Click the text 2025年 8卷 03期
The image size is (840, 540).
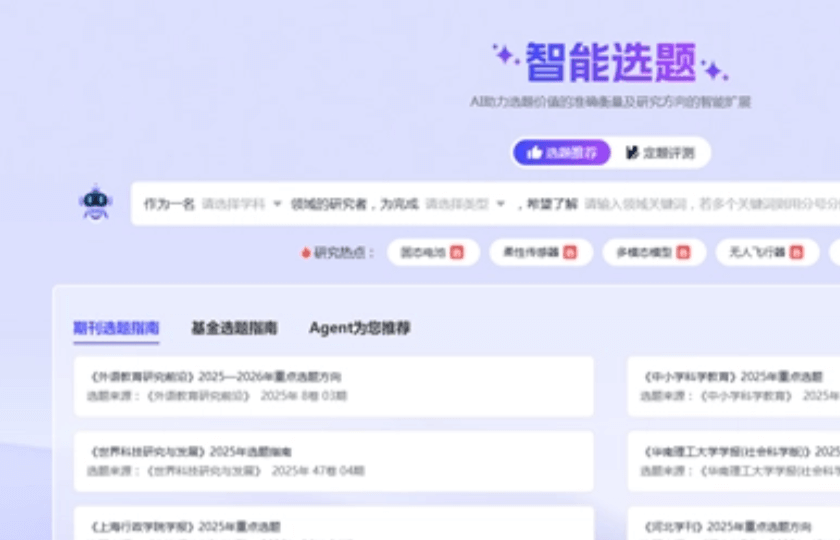click(x=304, y=396)
